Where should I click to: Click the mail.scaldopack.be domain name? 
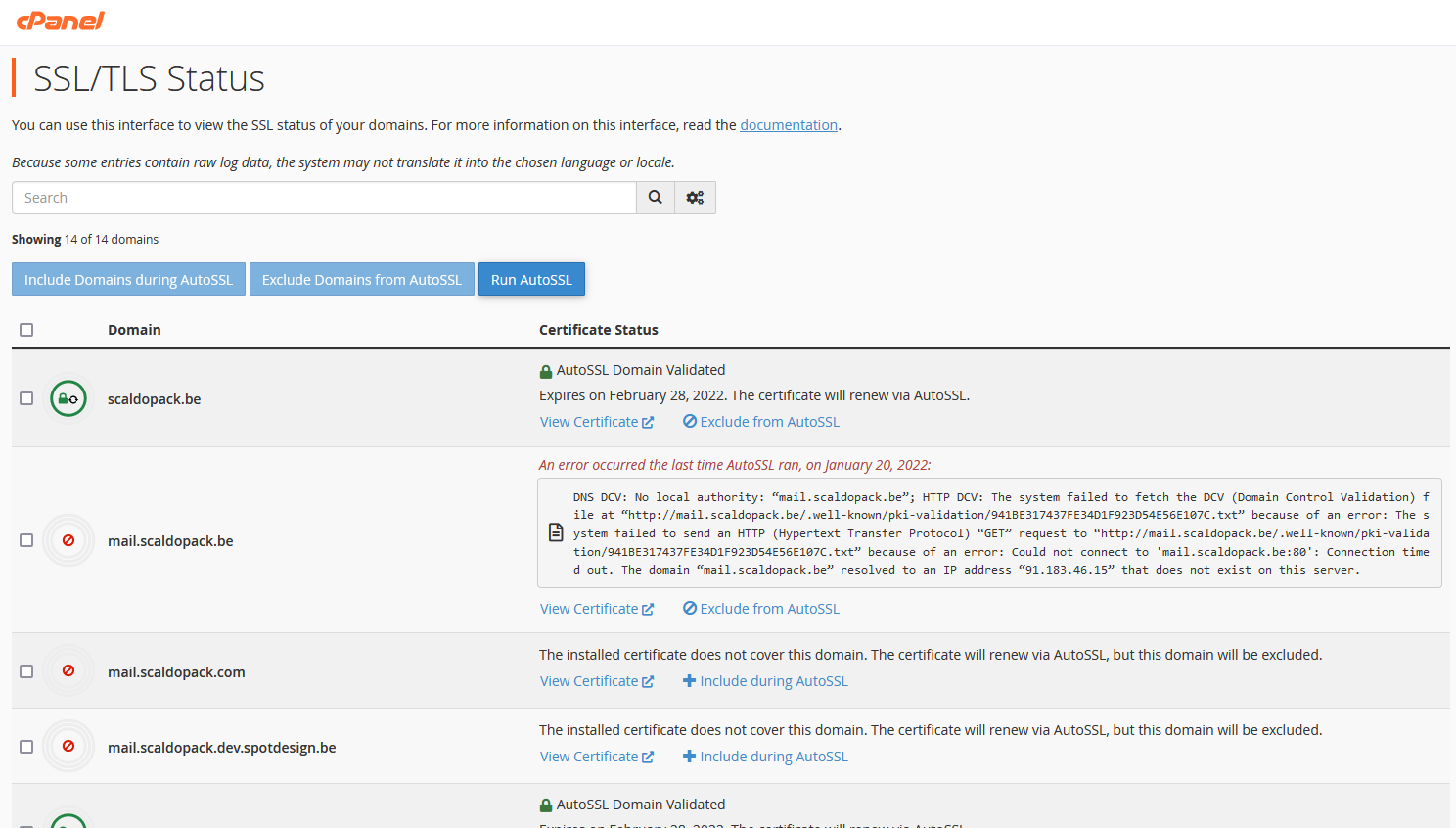point(170,541)
